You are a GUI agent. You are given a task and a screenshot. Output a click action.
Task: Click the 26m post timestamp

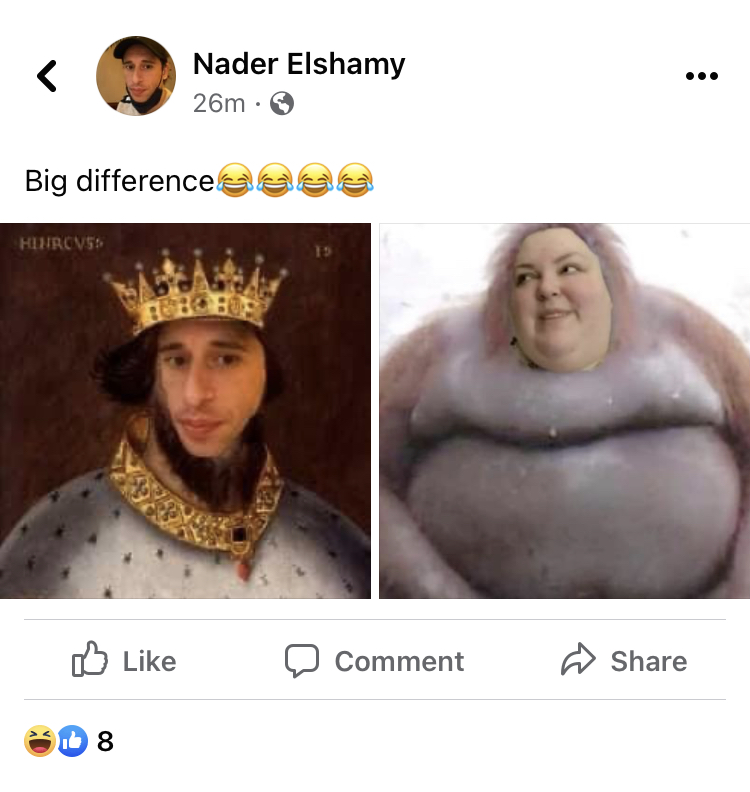pyautogui.click(x=219, y=104)
